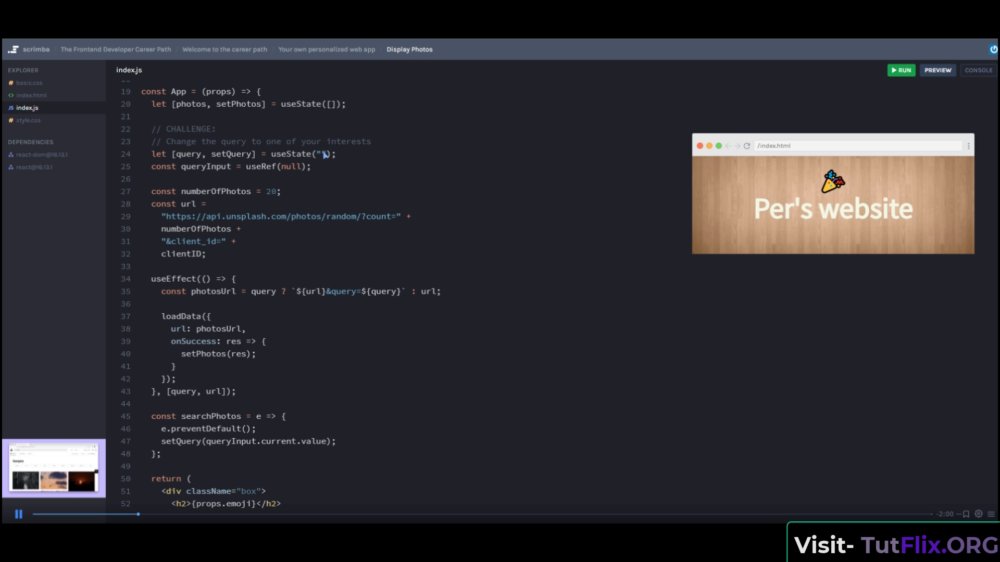
Task: Click the green dot in preview window
Action: [x=719, y=146]
